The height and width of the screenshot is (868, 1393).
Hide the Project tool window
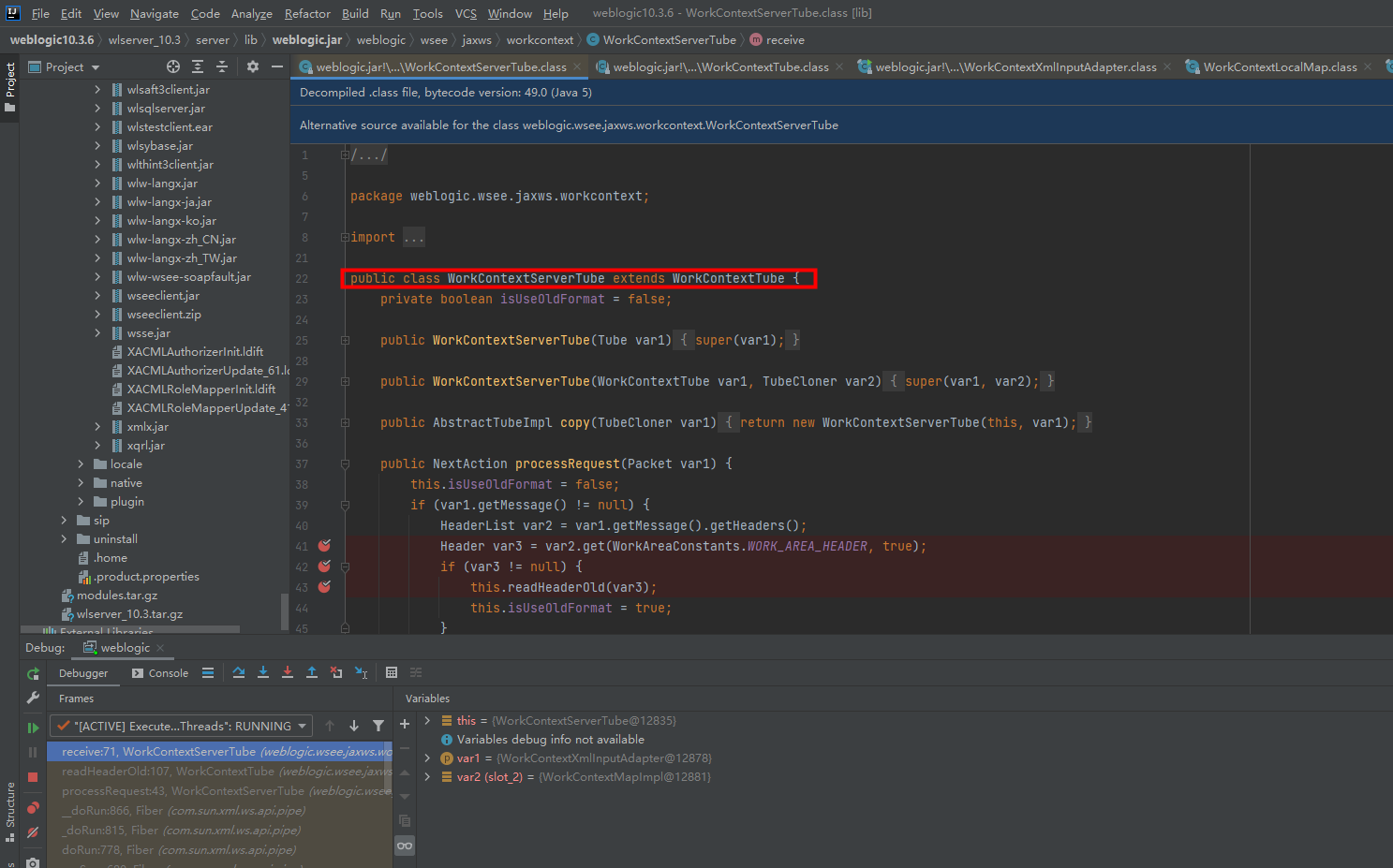277,66
